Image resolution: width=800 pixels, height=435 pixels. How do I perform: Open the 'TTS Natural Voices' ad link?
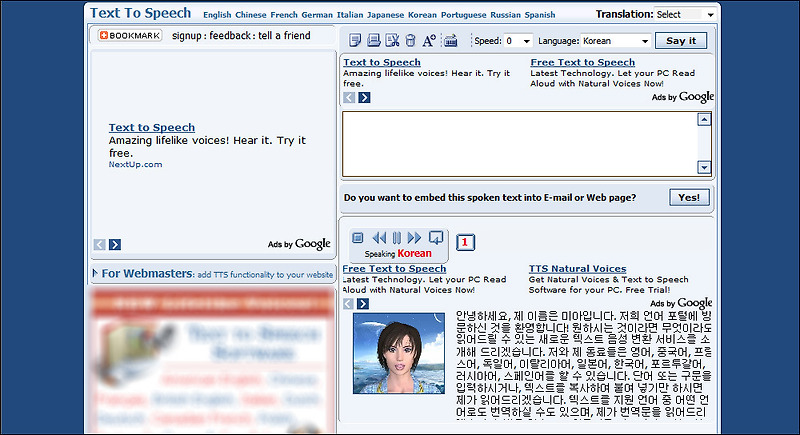point(578,269)
